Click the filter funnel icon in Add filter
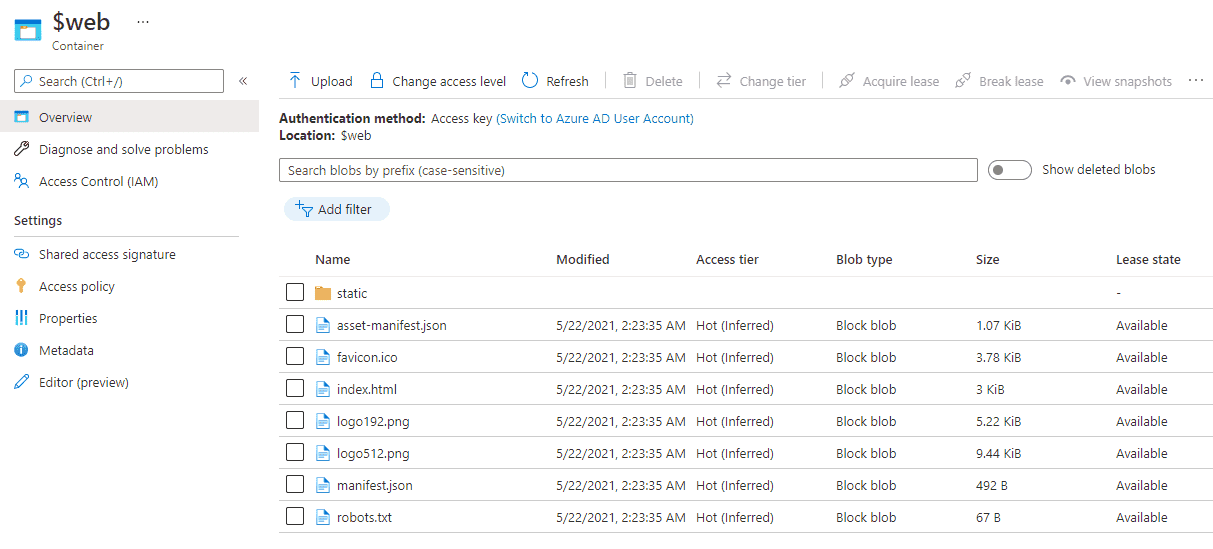 pyautogui.click(x=304, y=209)
